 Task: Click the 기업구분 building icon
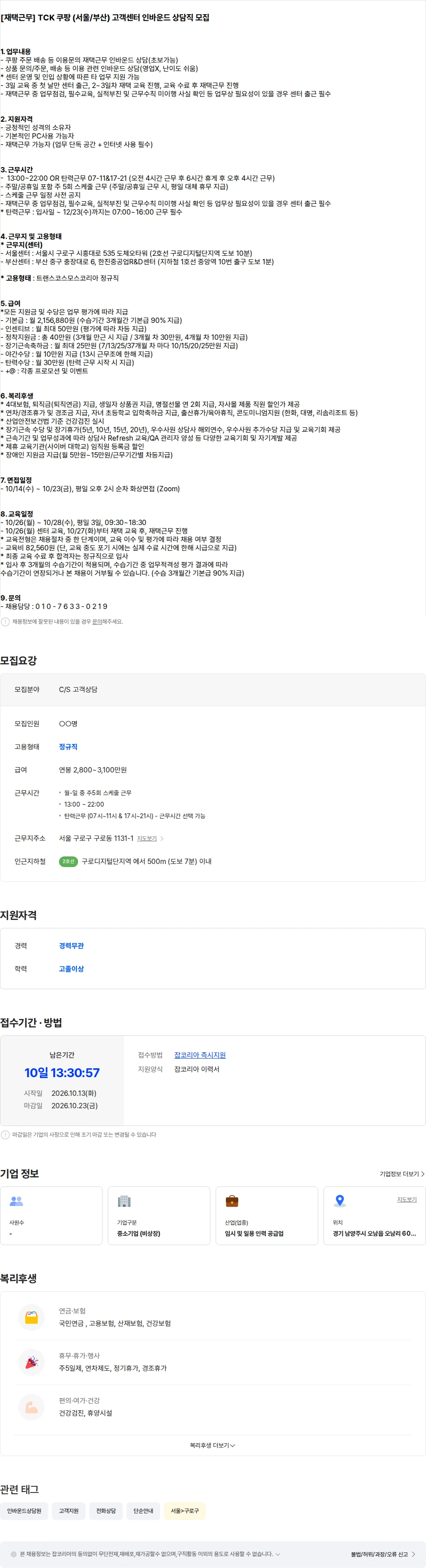pyautogui.click(x=124, y=1201)
